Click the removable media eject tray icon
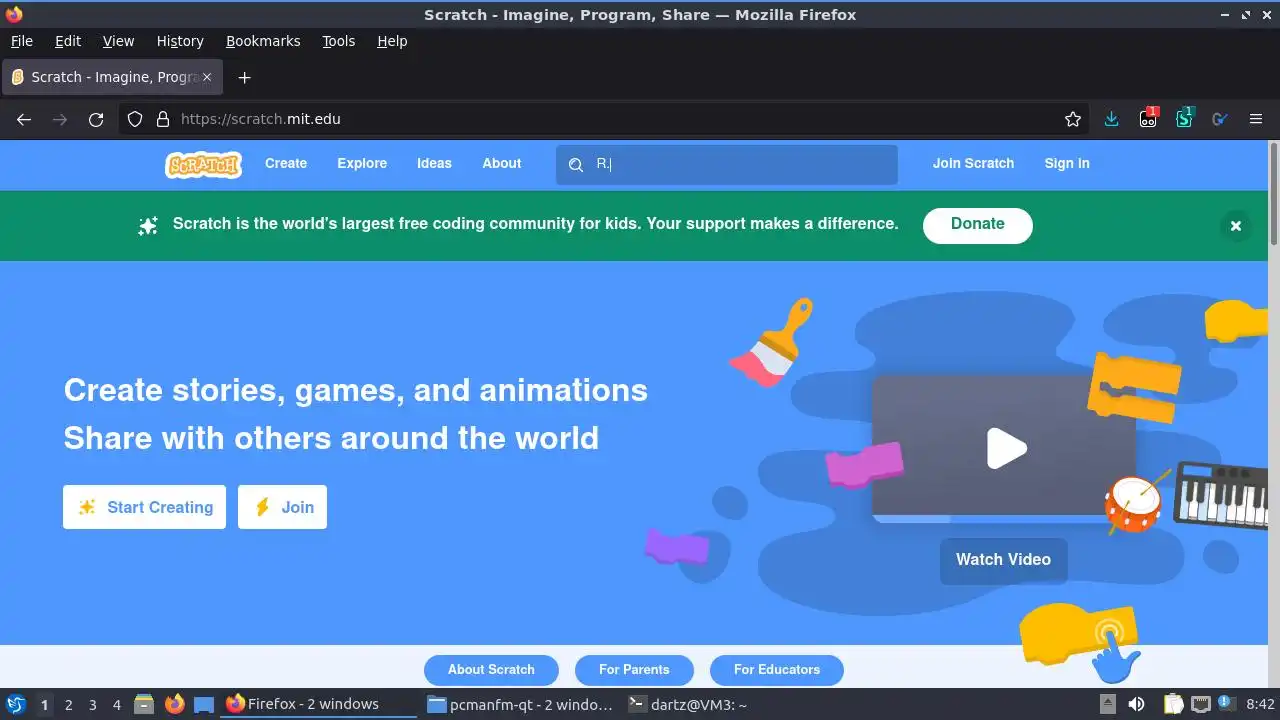This screenshot has height=720, width=1280. 1107,704
